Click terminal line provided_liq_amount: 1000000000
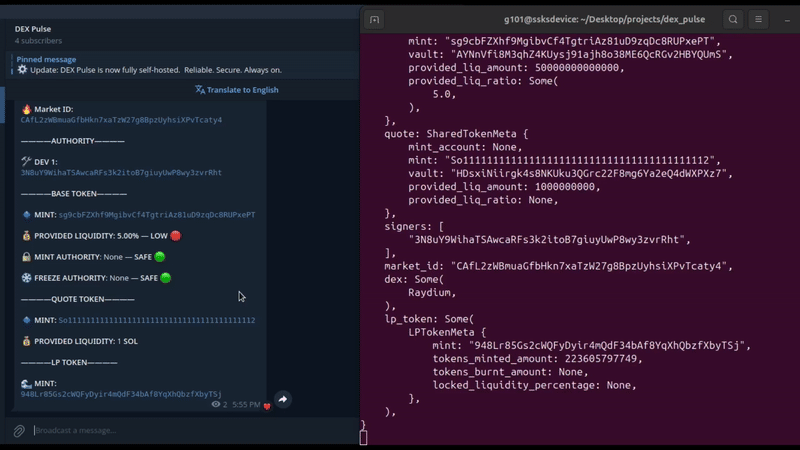The height and width of the screenshot is (450, 800). tap(504, 187)
